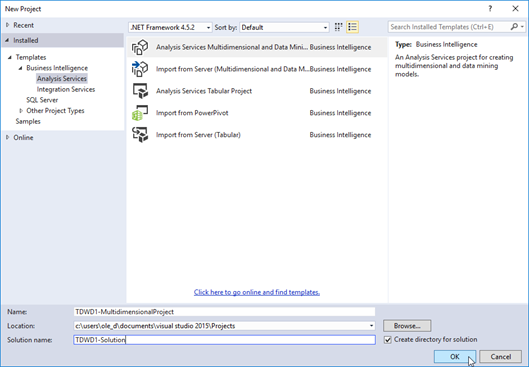
Task: Select Other Project Types tree item
Action: coord(55,111)
